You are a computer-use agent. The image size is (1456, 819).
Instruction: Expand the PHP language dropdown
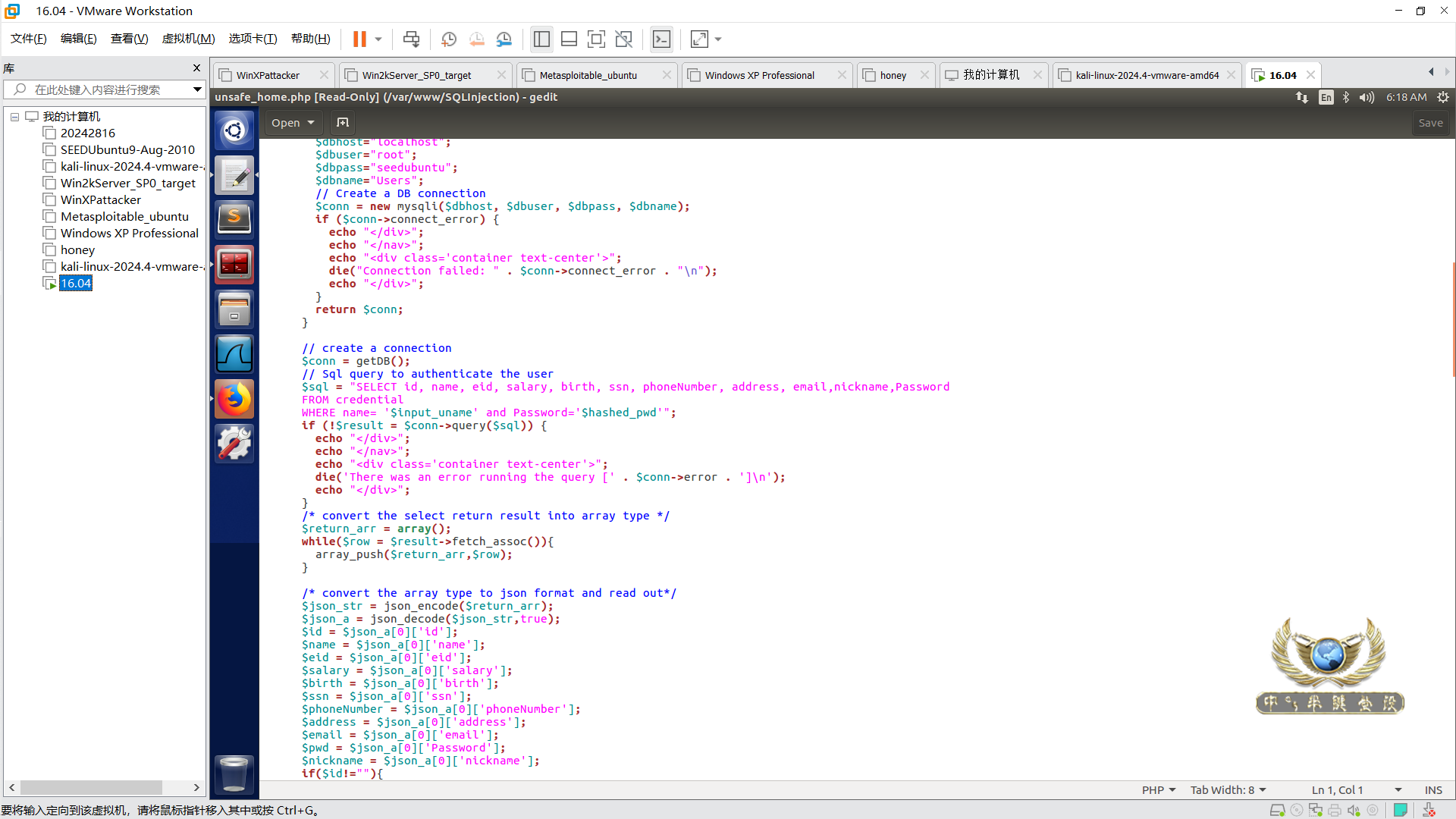coord(1159,790)
